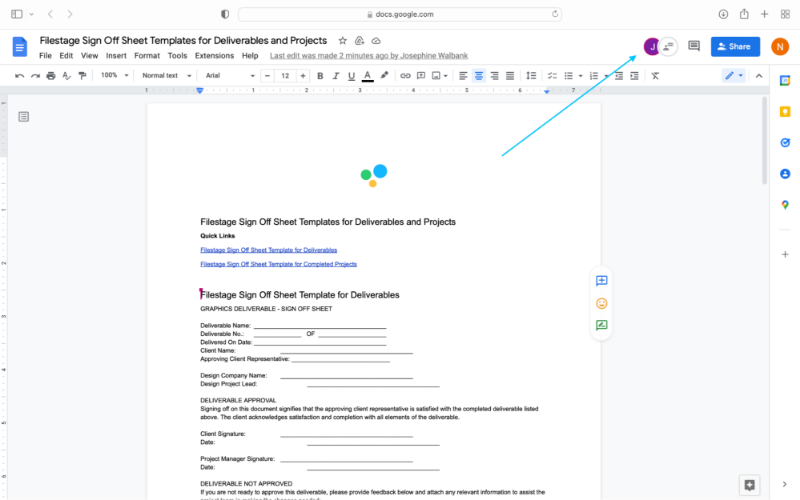Insert a checklist
The width and height of the screenshot is (800, 500).
coord(552,76)
